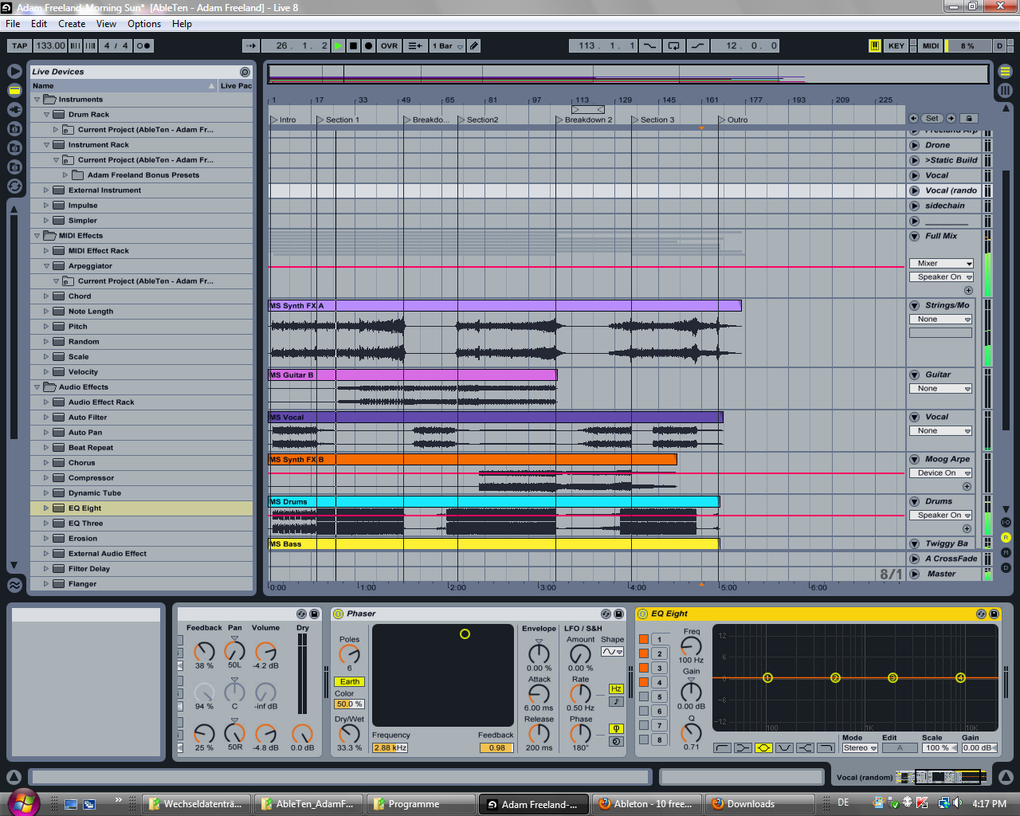Unfold the Drone track
Screen dimensions: 1020x816
point(914,145)
